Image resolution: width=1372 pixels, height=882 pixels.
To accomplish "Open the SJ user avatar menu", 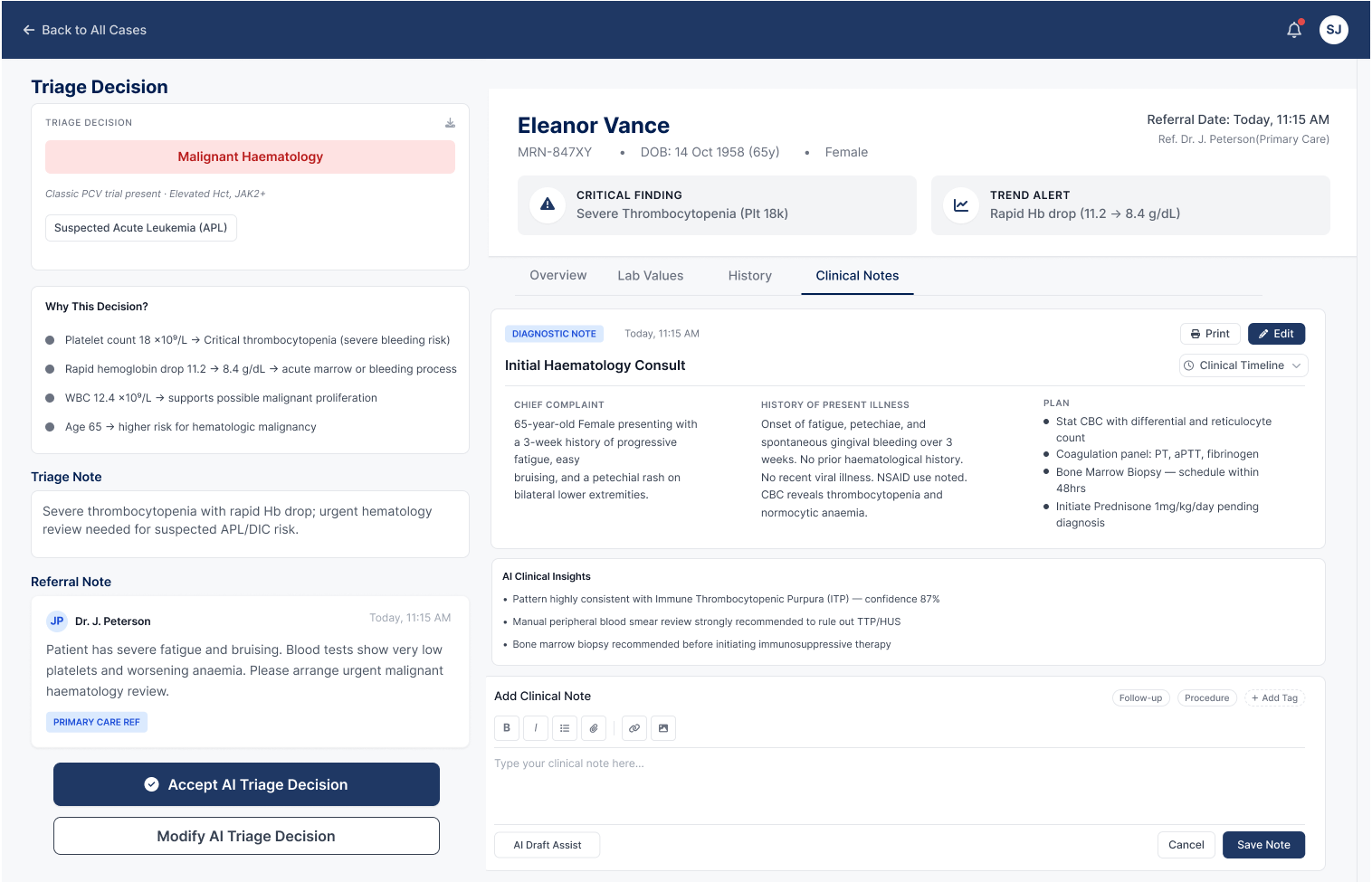I will [x=1333, y=30].
